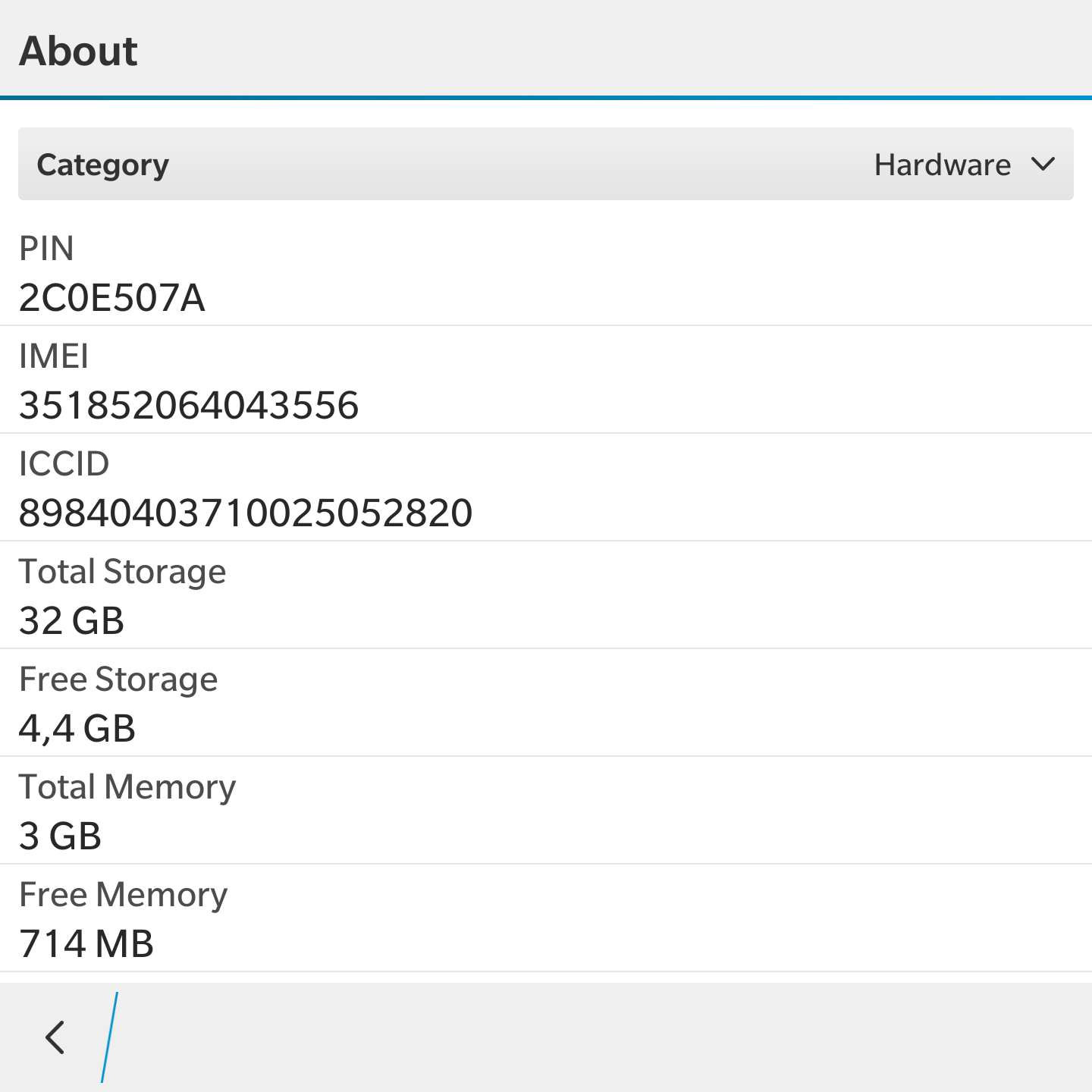Click the ICCID label
This screenshot has width=1092, height=1092.
click(x=64, y=464)
